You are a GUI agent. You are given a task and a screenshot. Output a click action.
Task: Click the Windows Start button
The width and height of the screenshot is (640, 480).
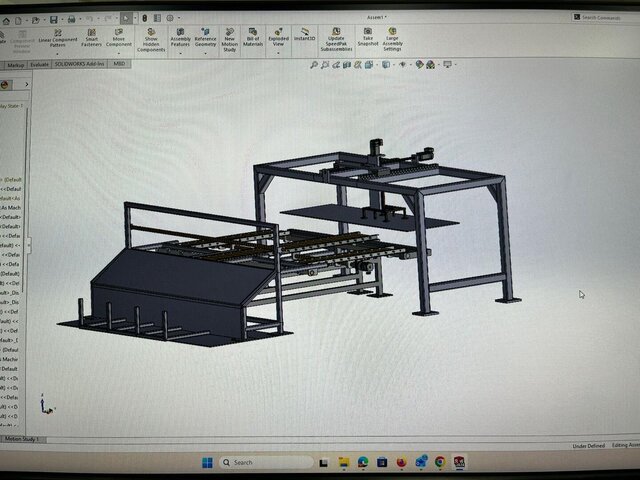click(208, 462)
